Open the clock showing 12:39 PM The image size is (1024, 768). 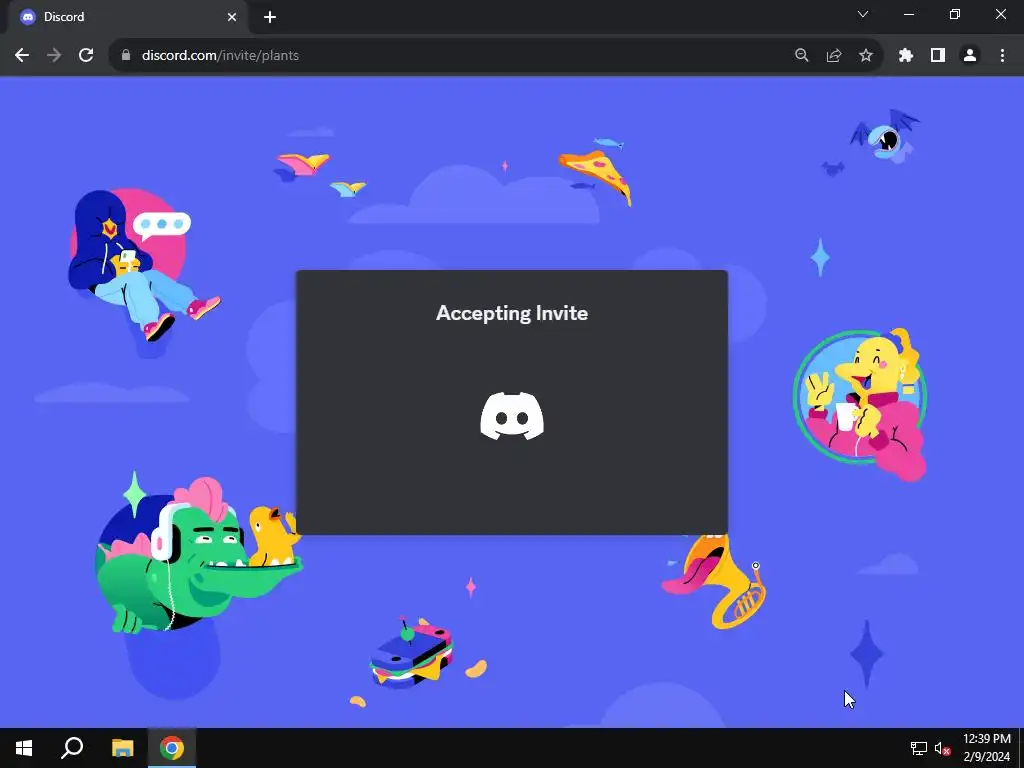click(987, 748)
